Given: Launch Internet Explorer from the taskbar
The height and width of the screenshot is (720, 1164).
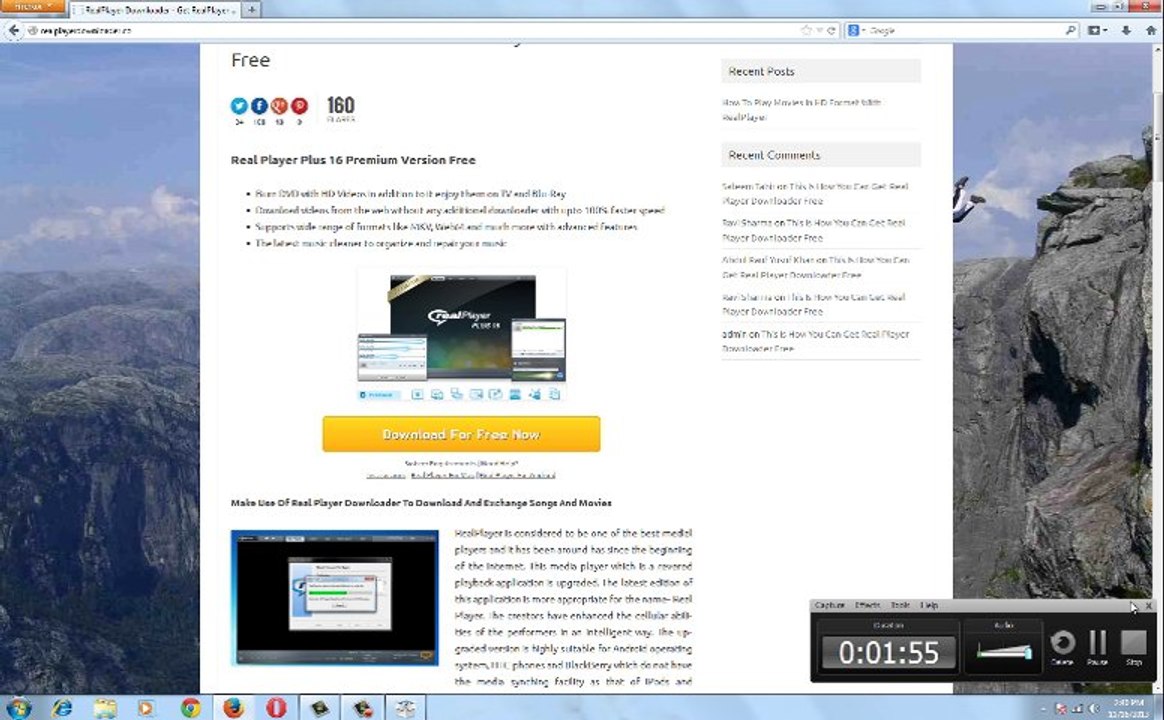Looking at the screenshot, I should pos(62,707).
